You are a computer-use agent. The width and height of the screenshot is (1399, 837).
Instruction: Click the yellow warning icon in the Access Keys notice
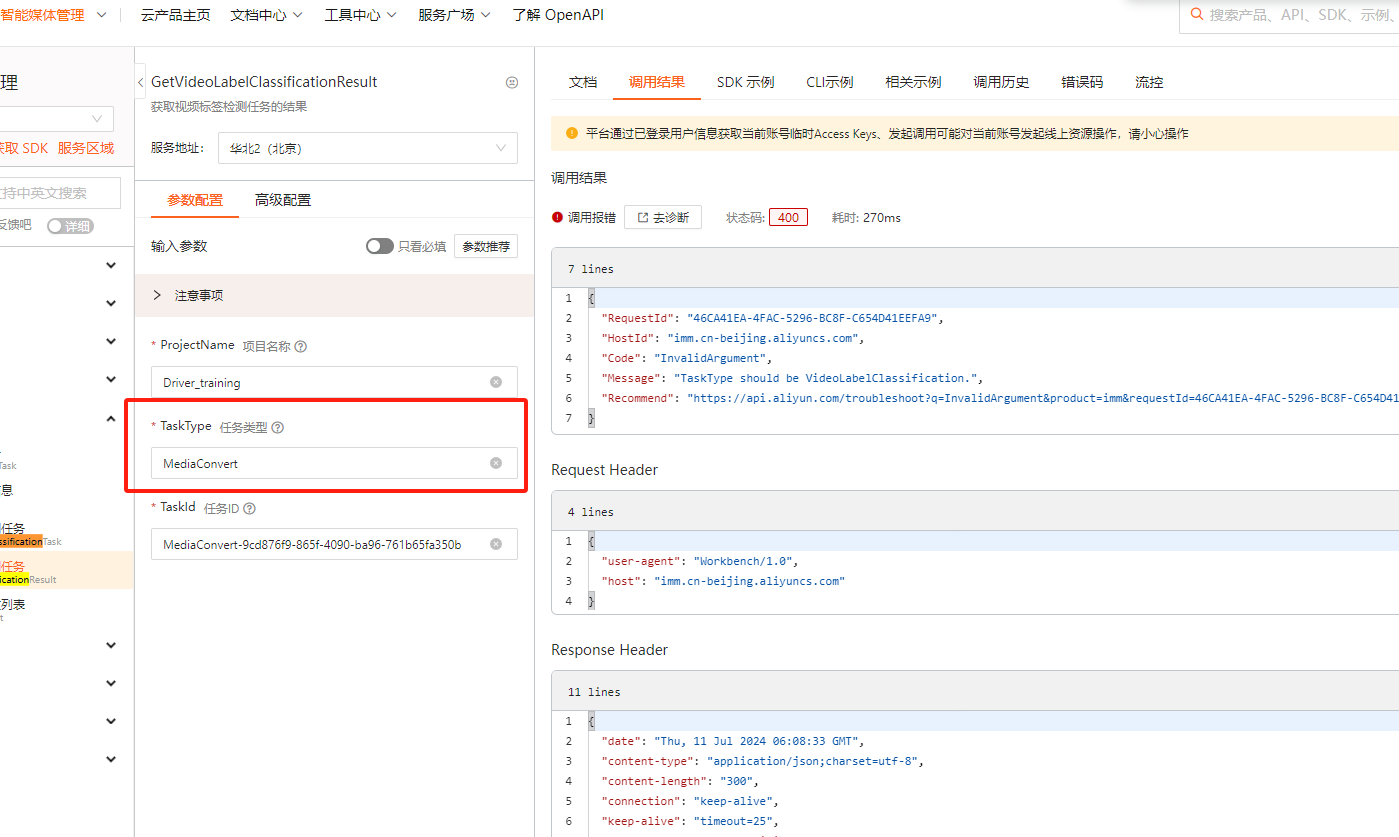(x=572, y=133)
